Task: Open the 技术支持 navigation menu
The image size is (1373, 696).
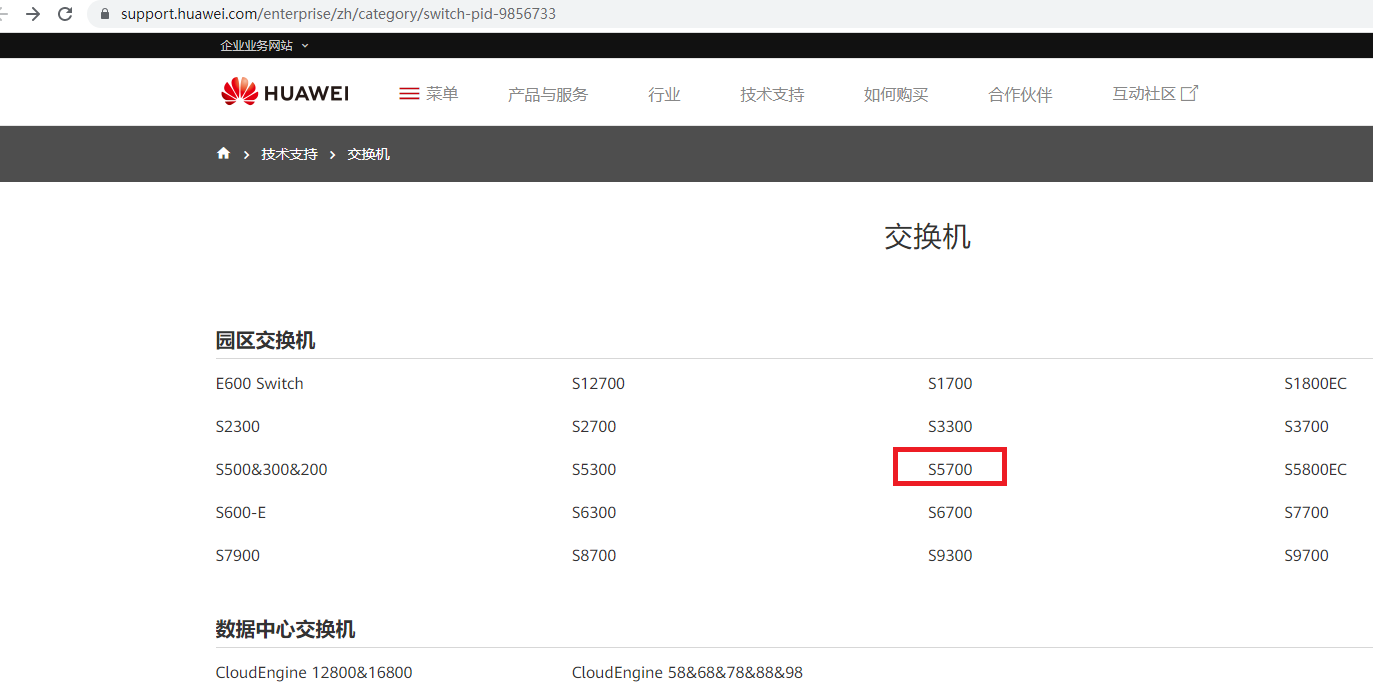Action: (772, 94)
